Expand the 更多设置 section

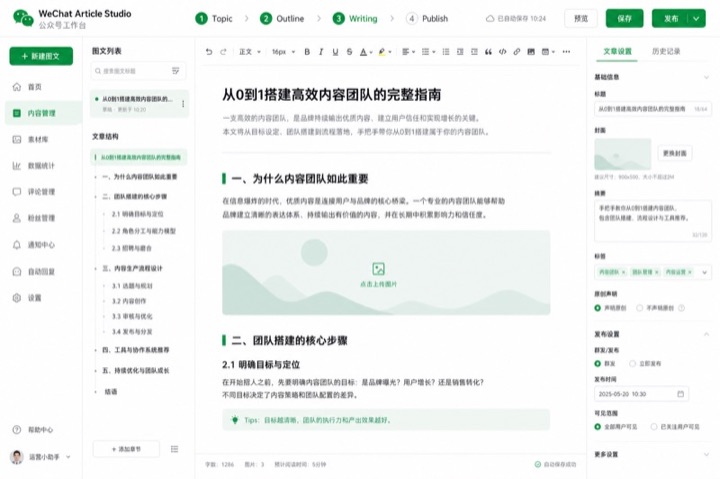tap(706, 454)
